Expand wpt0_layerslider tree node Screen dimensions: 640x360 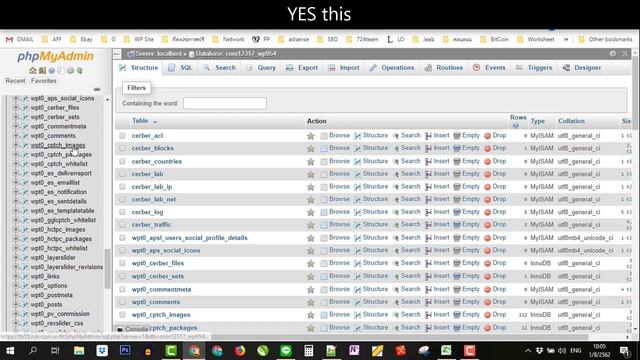(x=16, y=258)
